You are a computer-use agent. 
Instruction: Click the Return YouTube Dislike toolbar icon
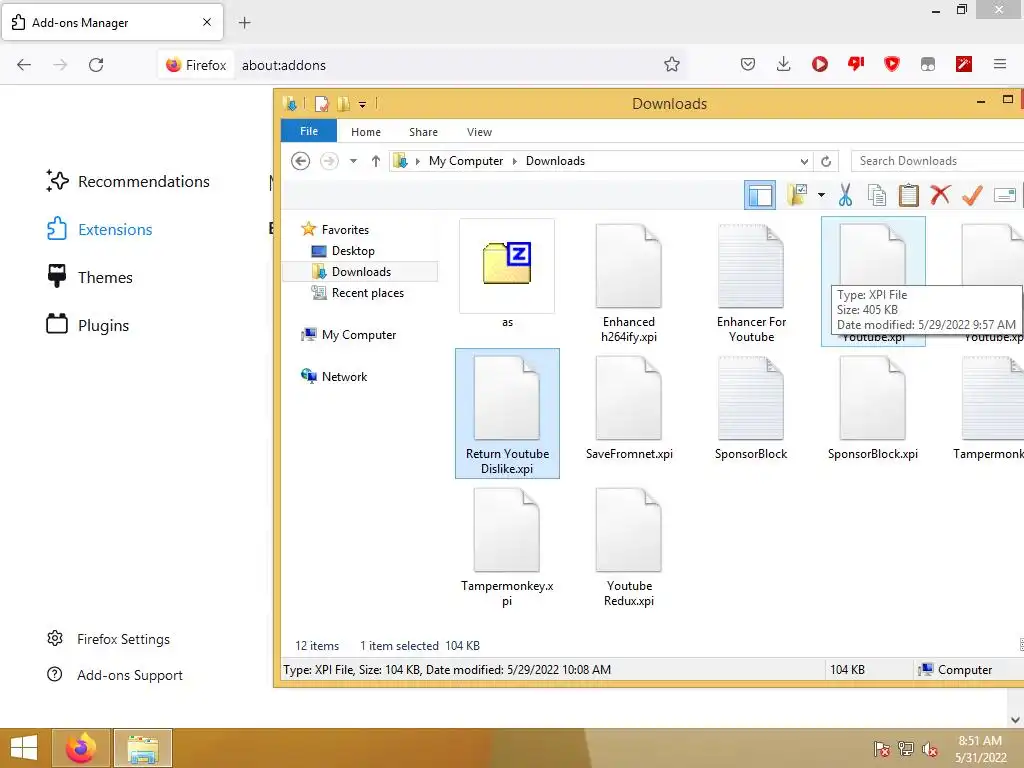coord(856,64)
